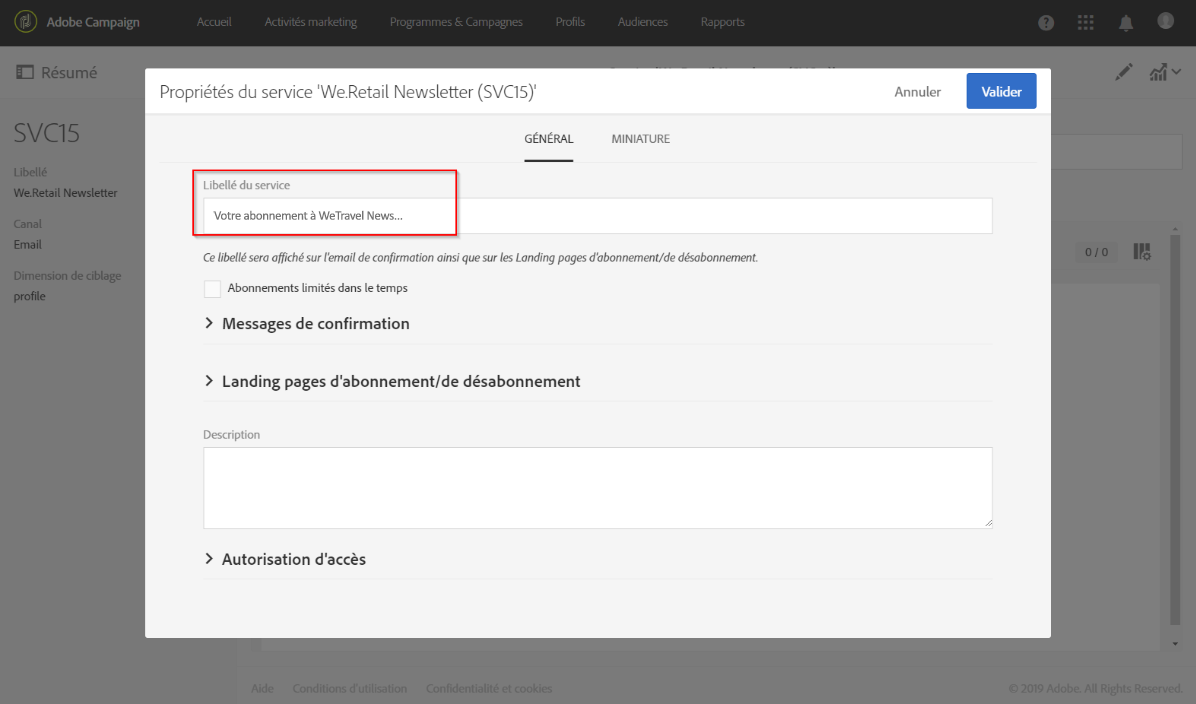
Task: Click the Résumé panel icon
Action: pos(25,72)
